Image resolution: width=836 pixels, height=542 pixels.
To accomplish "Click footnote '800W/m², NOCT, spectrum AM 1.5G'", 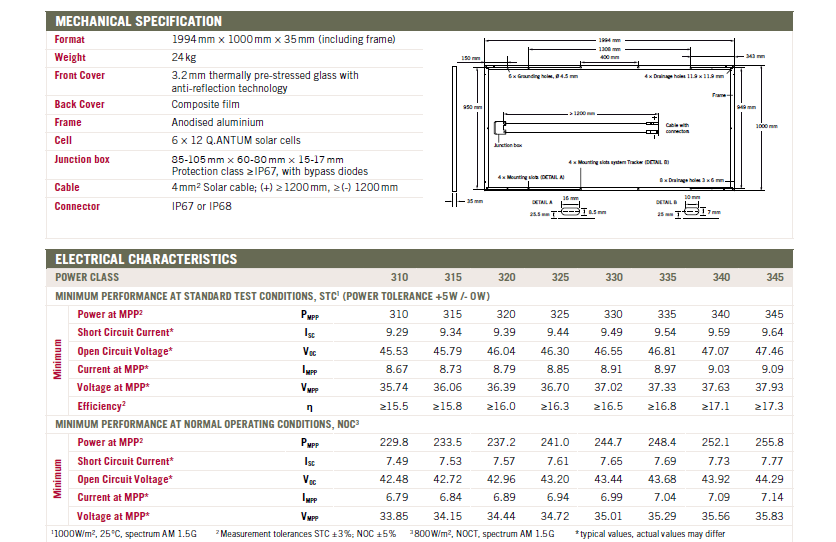I will click(482, 533).
